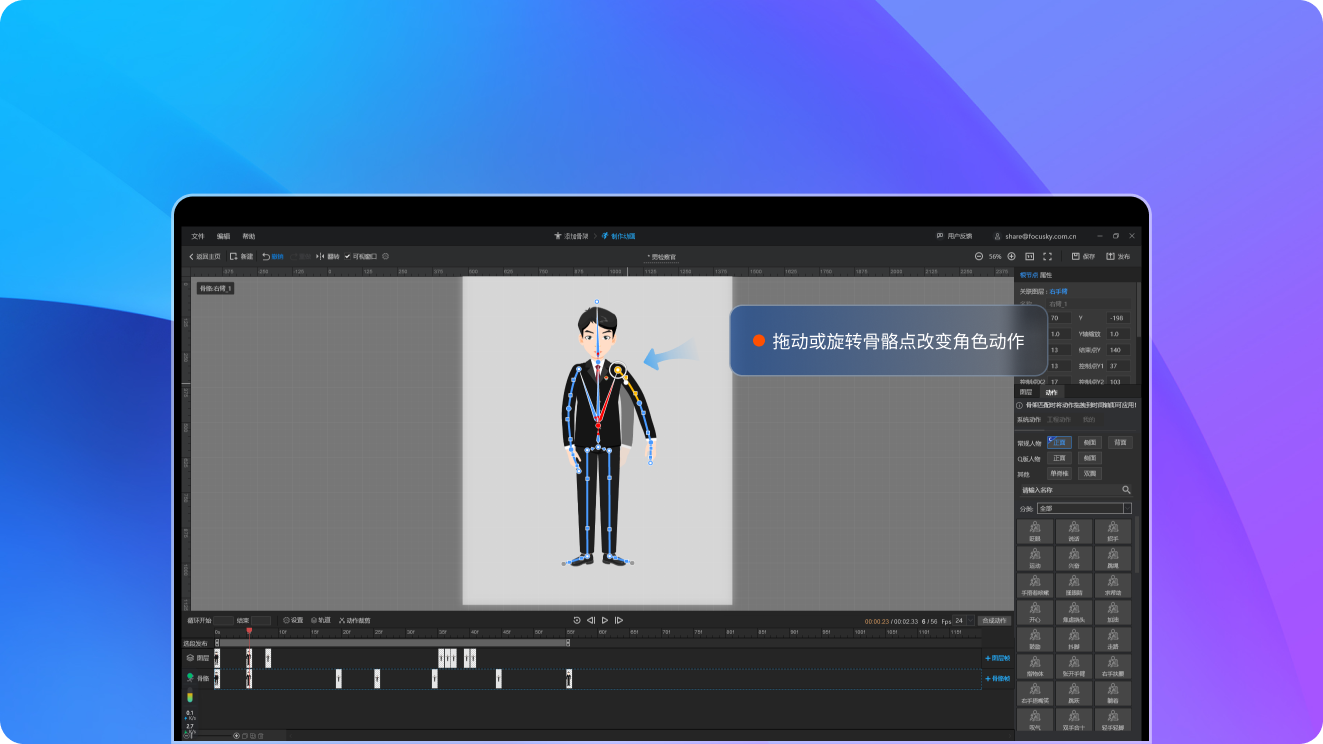Open the Fps dropdown showing 24
The width and height of the screenshot is (1323, 744).
[962, 620]
